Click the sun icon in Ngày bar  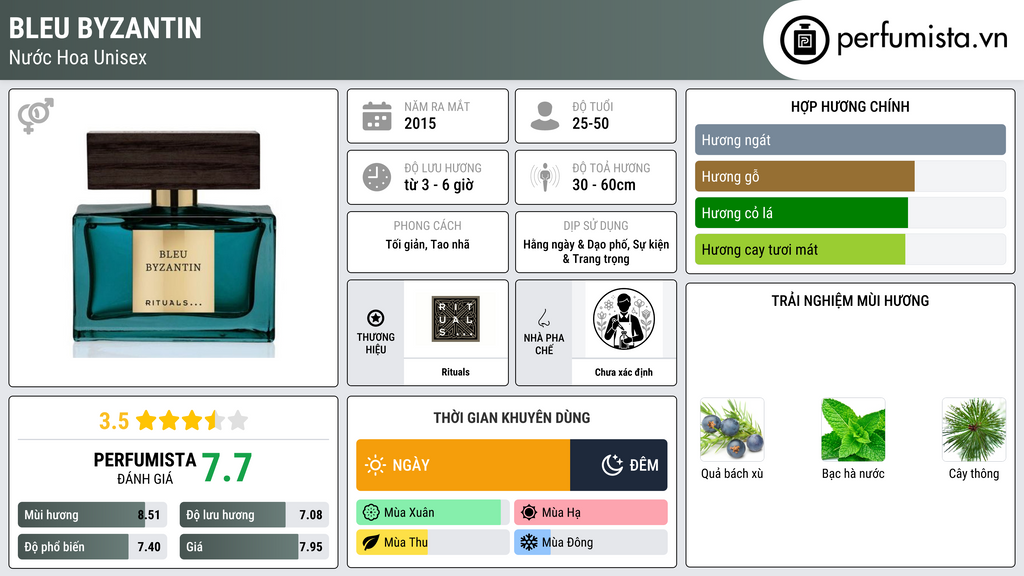click(x=376, y=465)
